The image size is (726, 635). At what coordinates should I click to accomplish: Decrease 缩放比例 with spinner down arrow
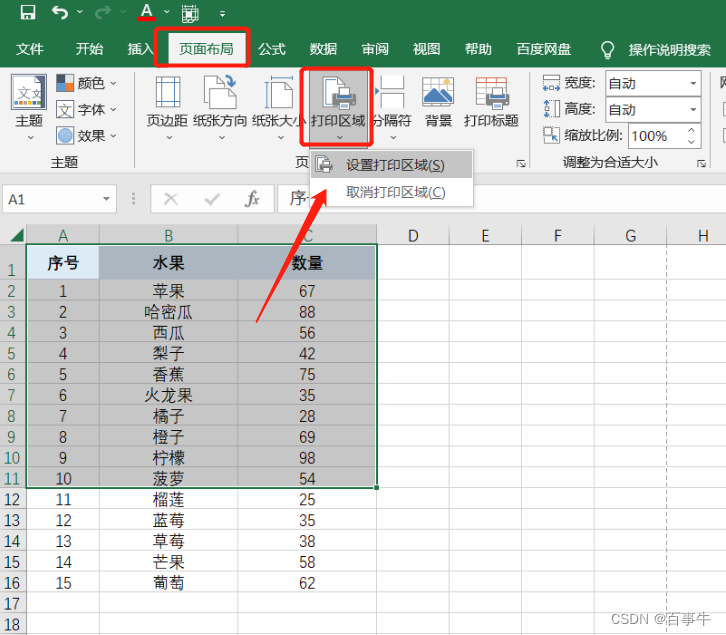coord(691,142)
